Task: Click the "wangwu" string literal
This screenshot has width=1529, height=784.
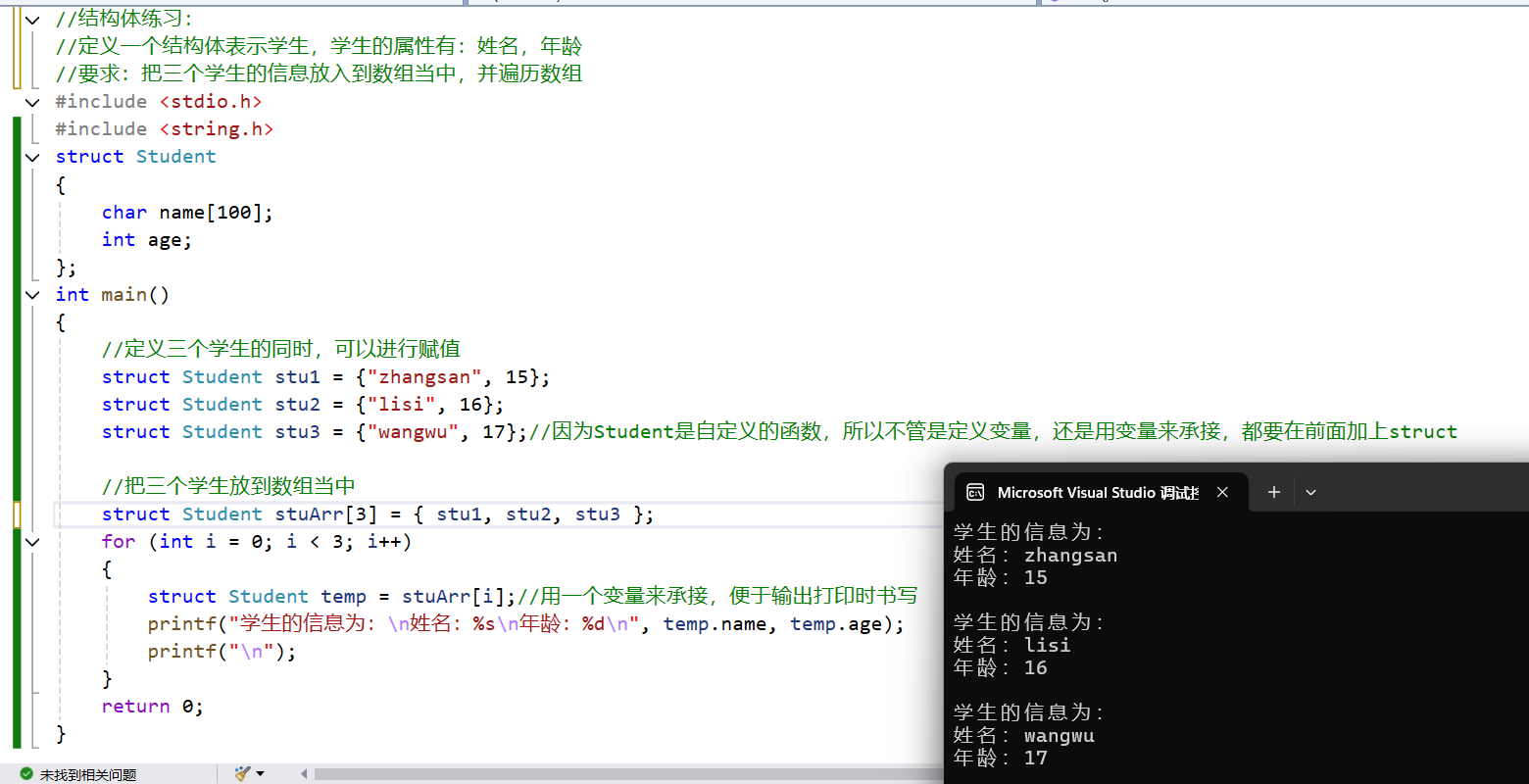Action: (413, 432)
